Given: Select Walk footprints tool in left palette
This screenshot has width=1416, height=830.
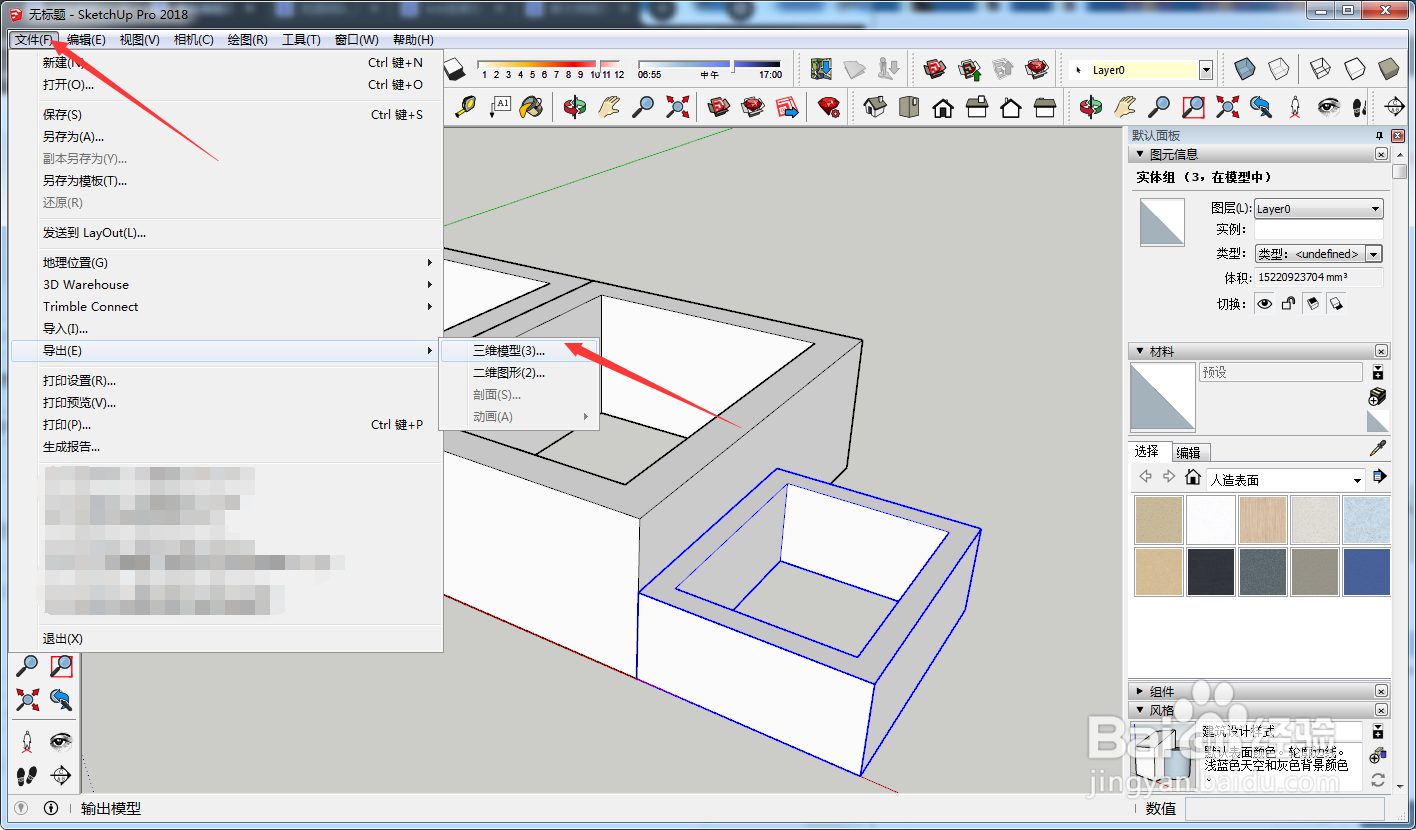Looking at the screenshot, I should click(x=27, y=775).
